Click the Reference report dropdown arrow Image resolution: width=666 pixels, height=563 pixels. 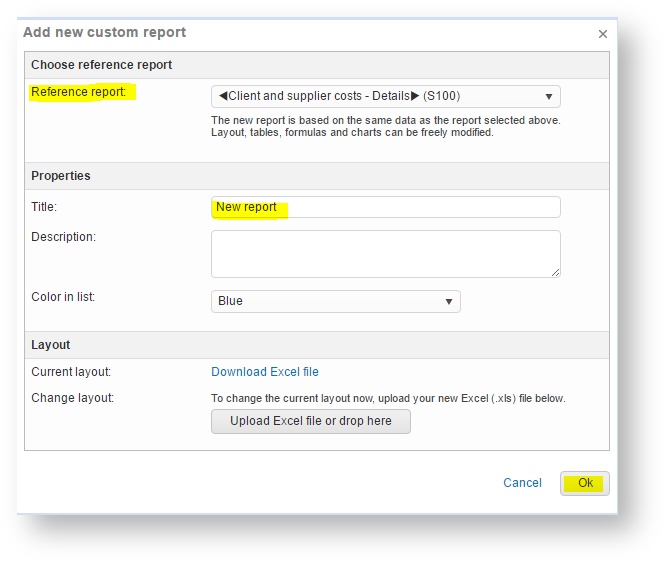click(548, 97)
